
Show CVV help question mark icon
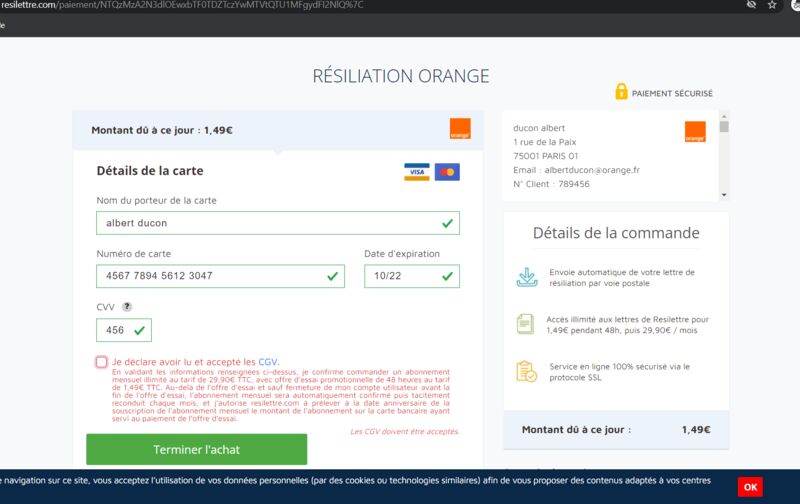[127, 307]
